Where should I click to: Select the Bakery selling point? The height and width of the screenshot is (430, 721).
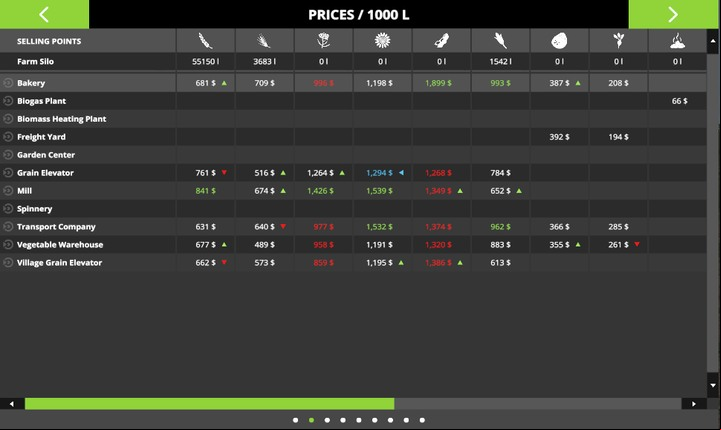tap(353, 83)
